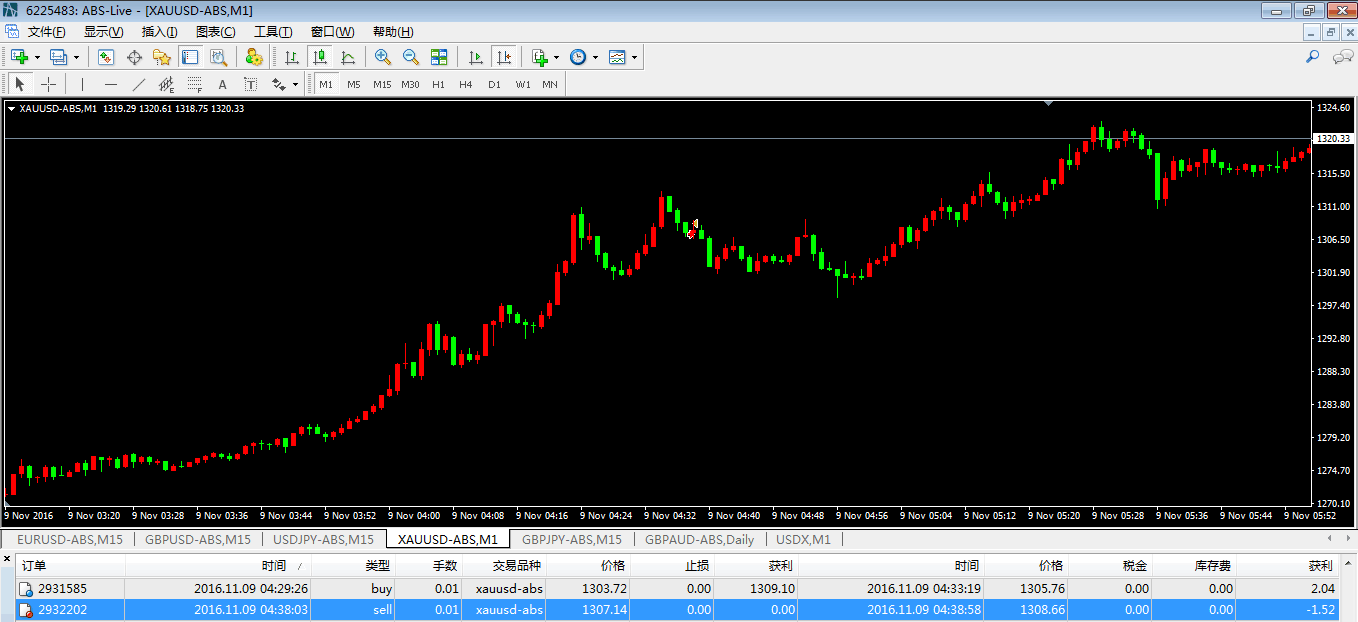Switch to GBPJPY-ABS,M15 chart tab
The image size is (1358, 622).
coord(571,540)
